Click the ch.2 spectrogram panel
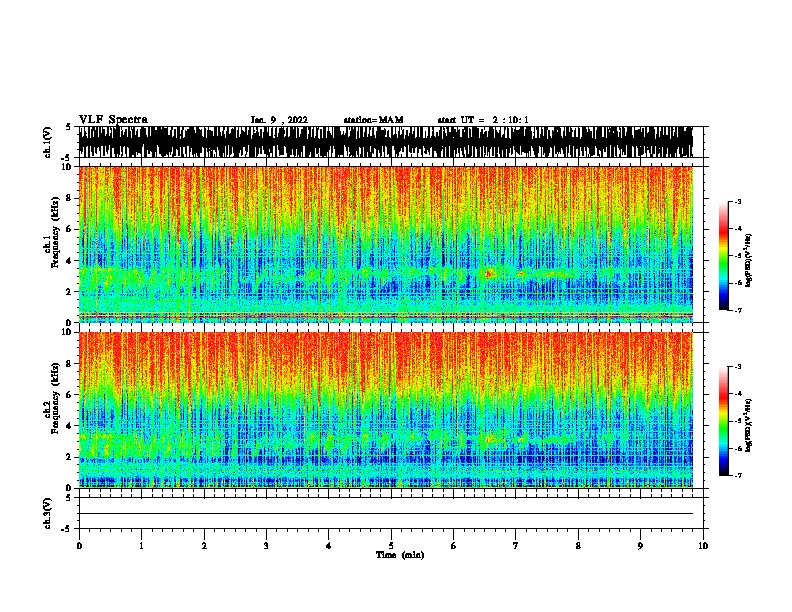Image resolution: width=792 pixels, height=612 pixels. pyautogui.click(x=386, y=410)
